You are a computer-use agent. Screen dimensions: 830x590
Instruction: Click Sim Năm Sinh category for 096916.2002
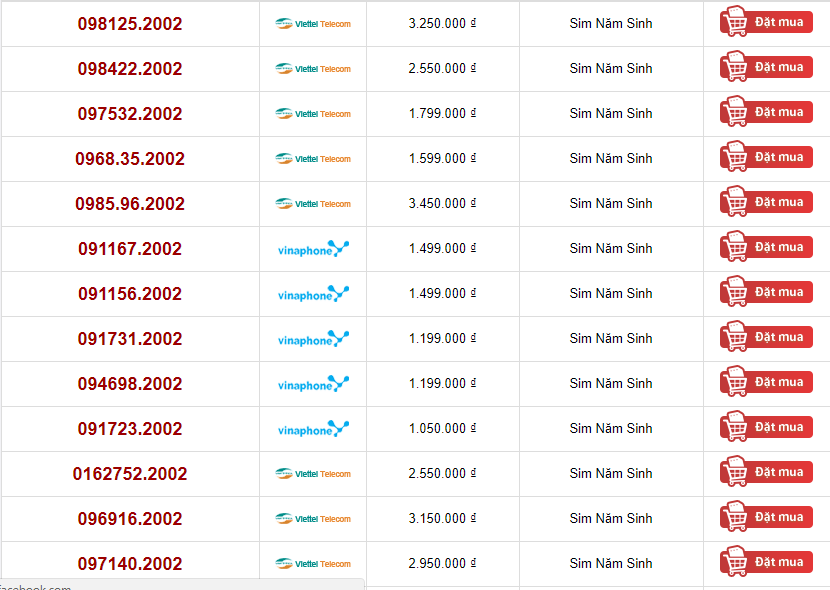tap(611, 518)
